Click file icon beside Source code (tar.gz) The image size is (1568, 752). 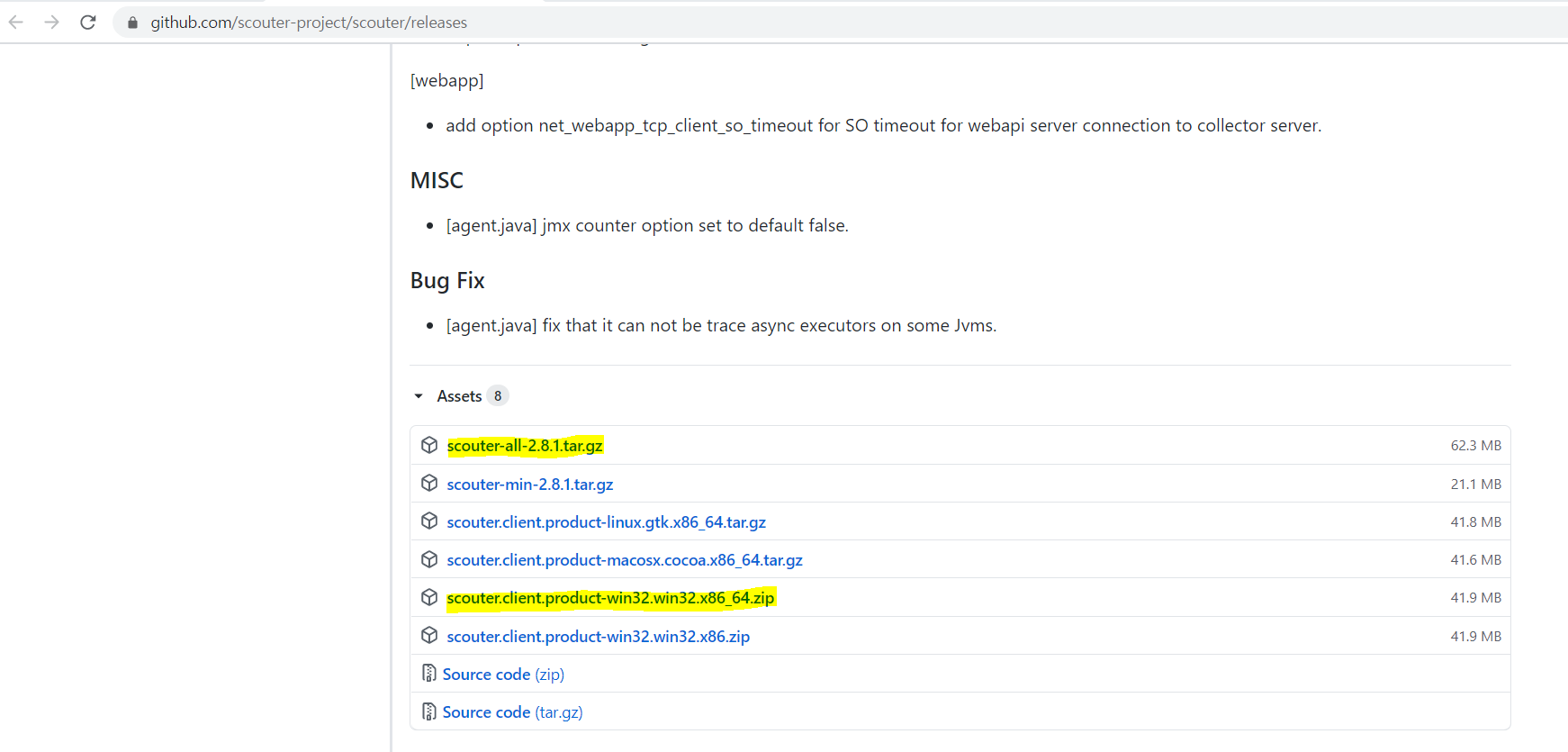(x=429, y=711)
